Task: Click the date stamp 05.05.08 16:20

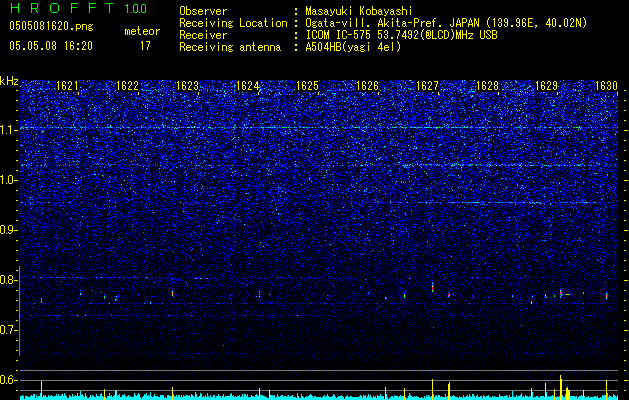Action: [x=51, y=46]
